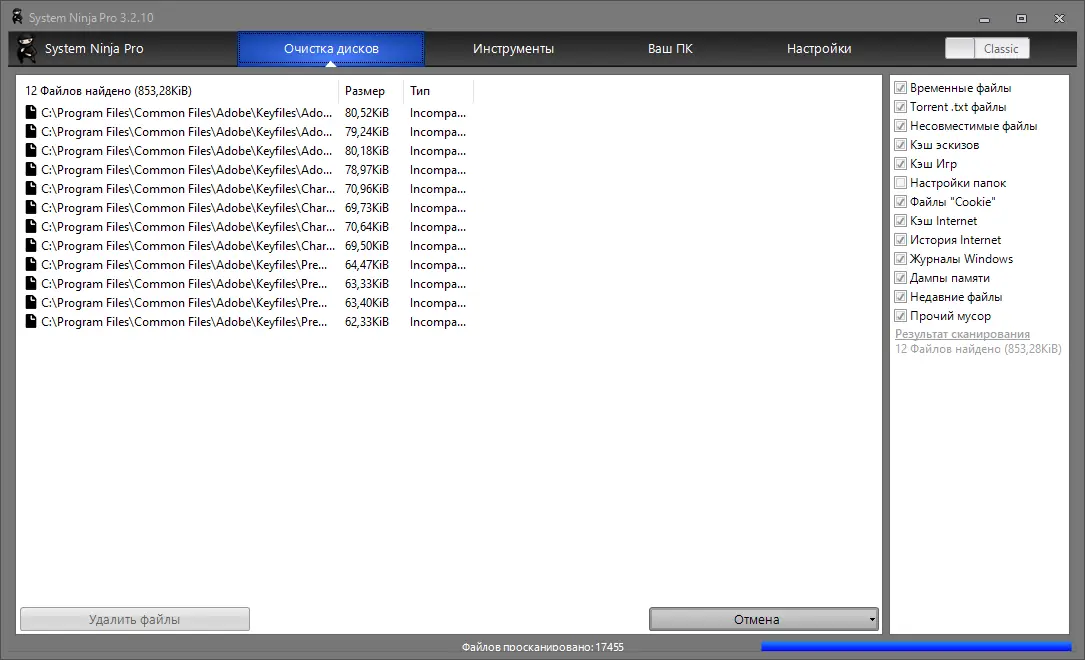Open the Результат сканирования link
The image size is (1085, 660).
pos(962,333)
